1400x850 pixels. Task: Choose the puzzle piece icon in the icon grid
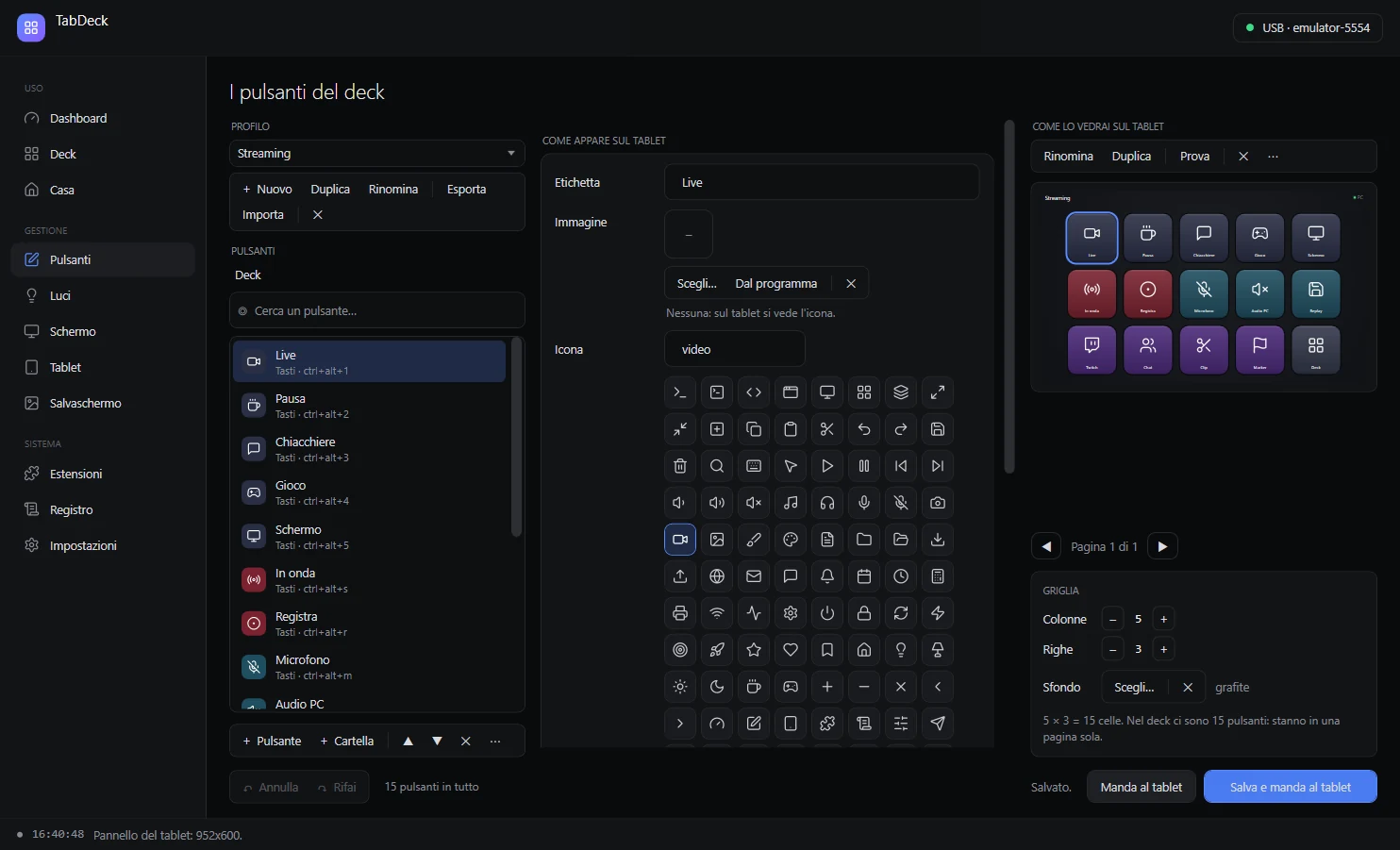pos(827,724)
